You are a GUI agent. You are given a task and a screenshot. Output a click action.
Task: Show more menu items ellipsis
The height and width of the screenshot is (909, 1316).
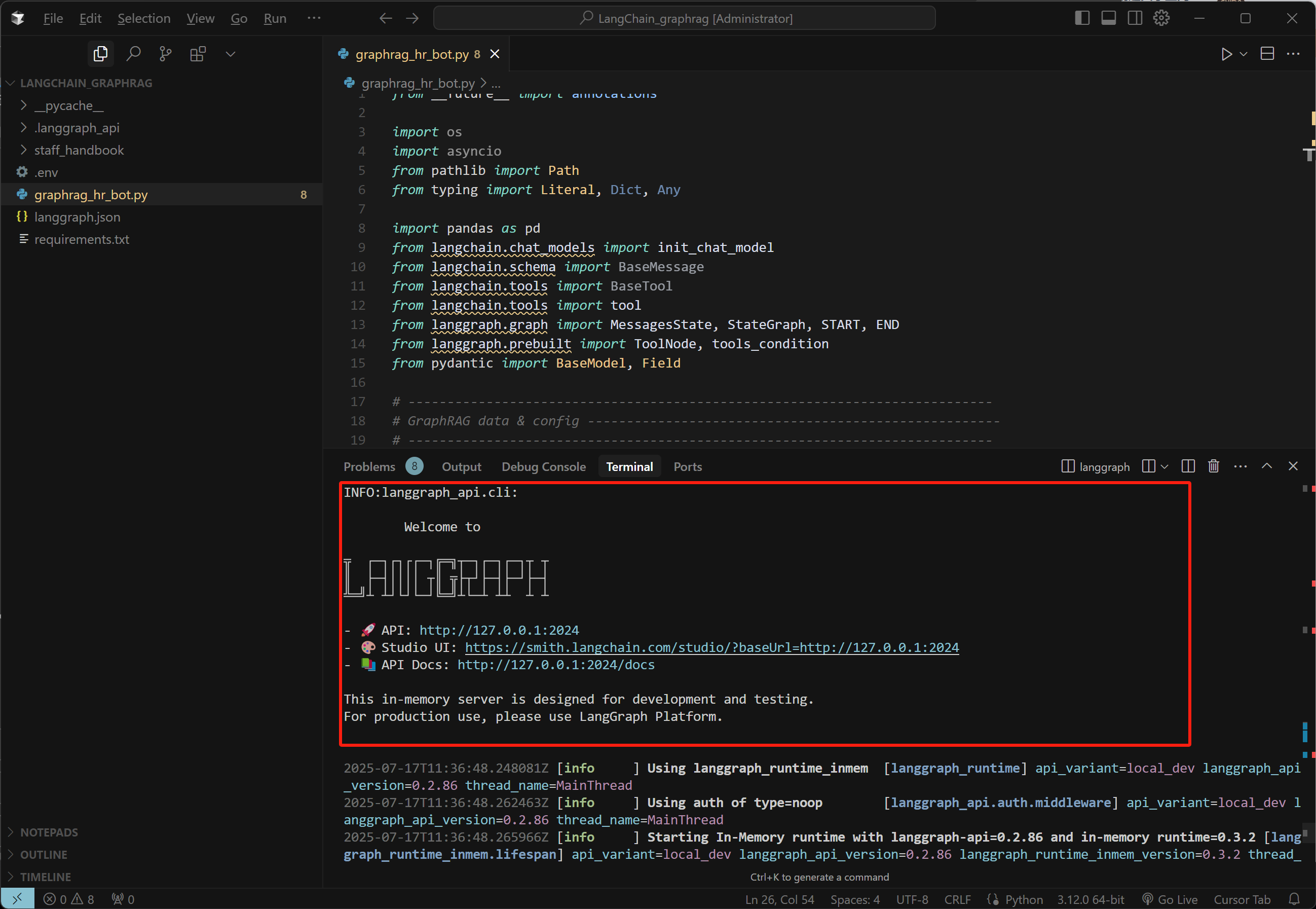[314, 18]
